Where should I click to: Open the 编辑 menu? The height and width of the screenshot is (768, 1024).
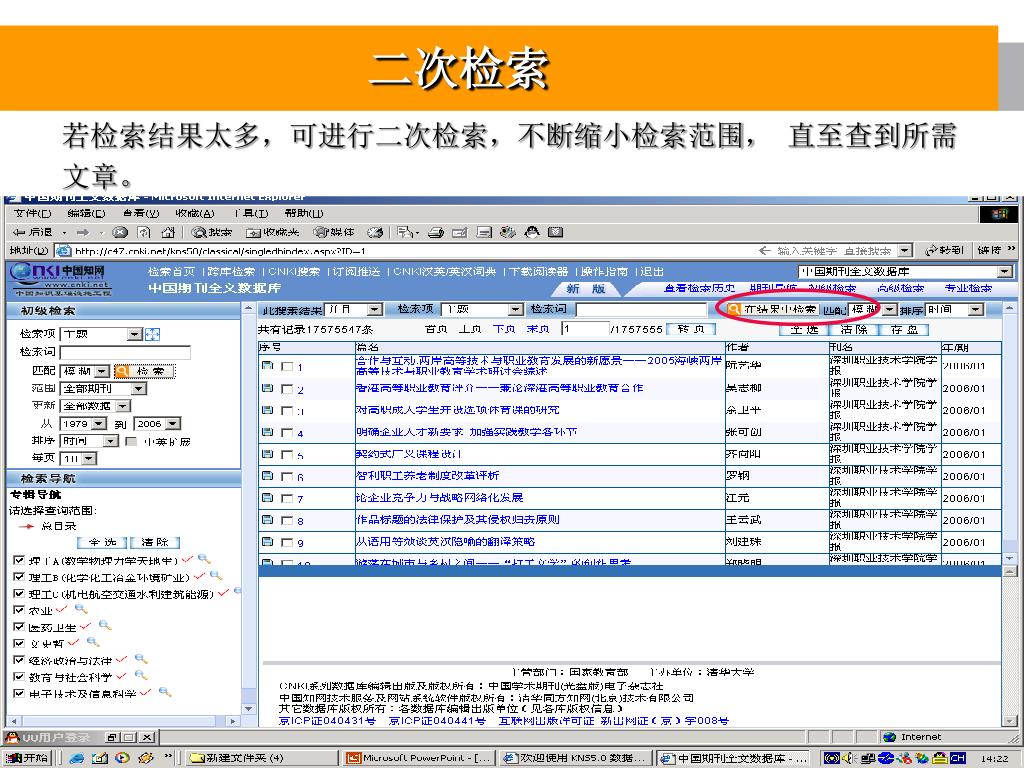(x=86, y=214)
